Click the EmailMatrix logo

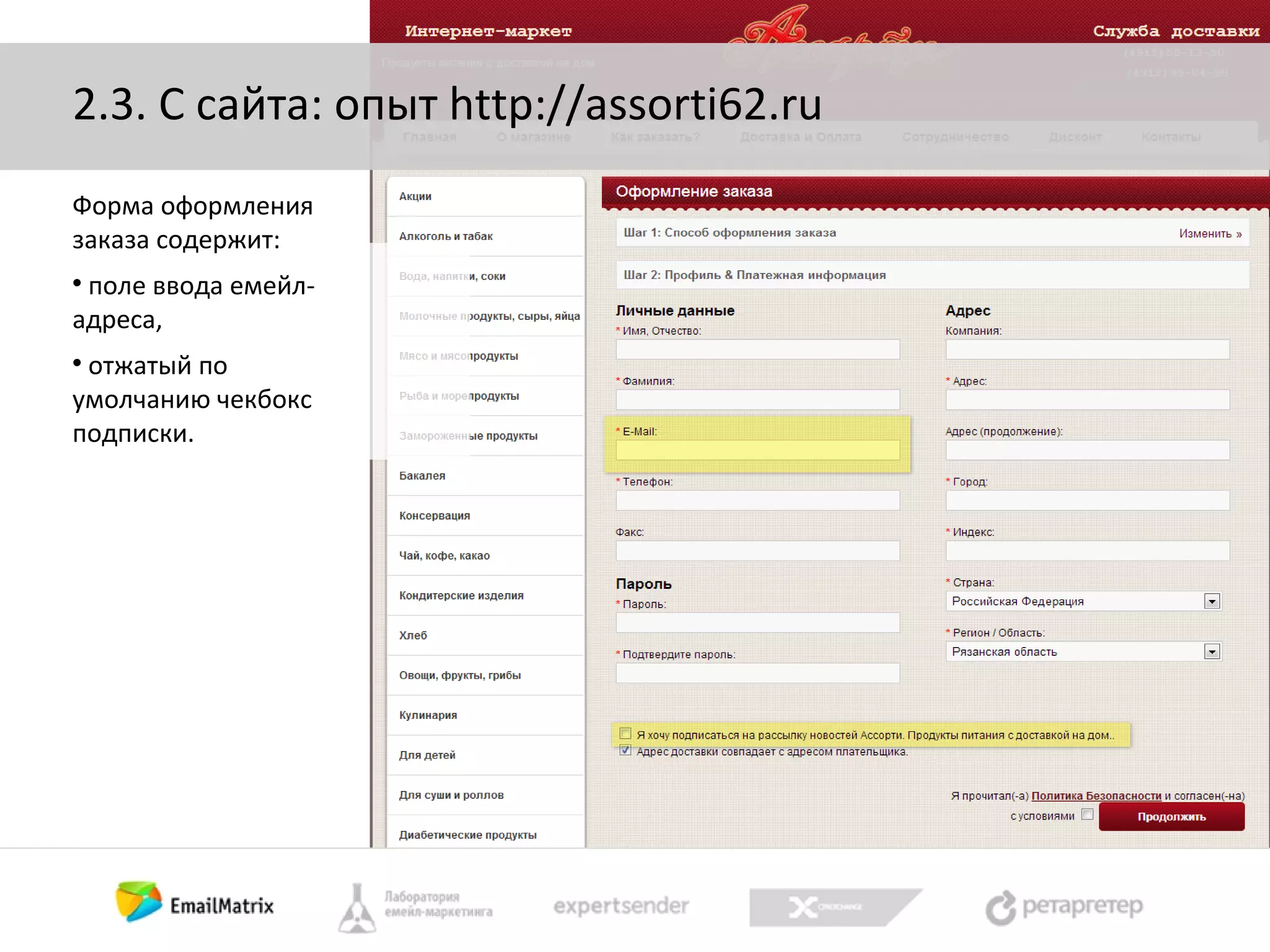[x=195, y=903]
